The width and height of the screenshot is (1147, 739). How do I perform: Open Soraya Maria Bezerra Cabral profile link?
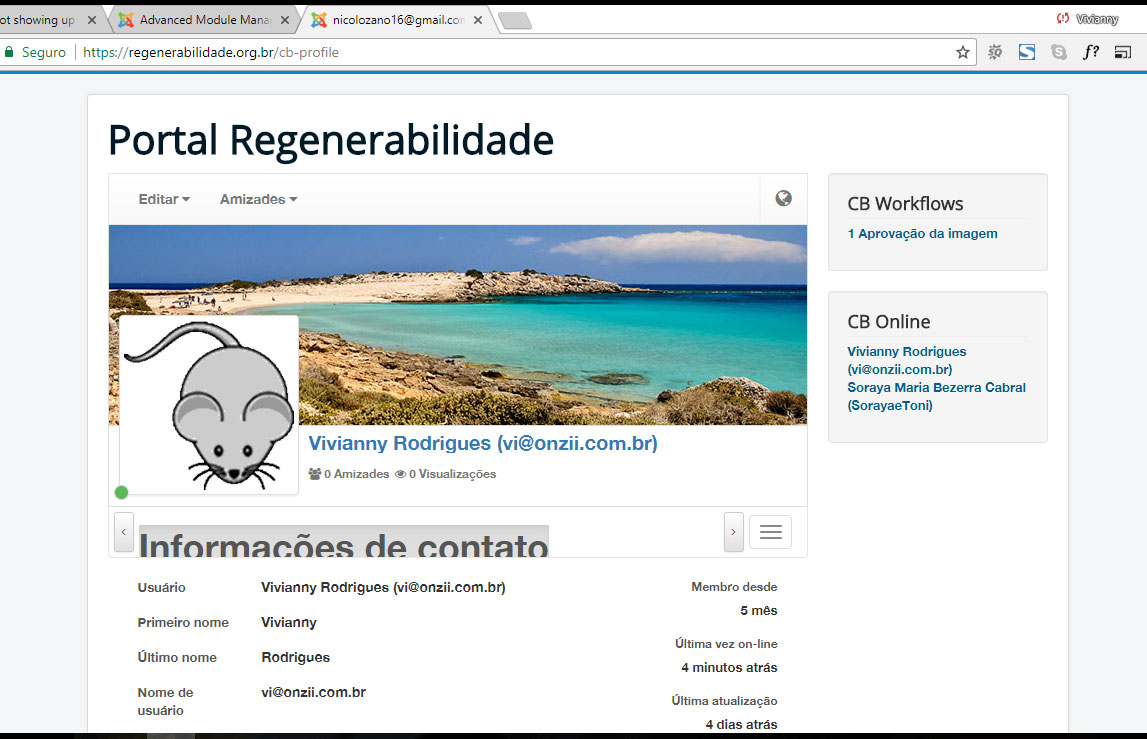click(936, 396)
